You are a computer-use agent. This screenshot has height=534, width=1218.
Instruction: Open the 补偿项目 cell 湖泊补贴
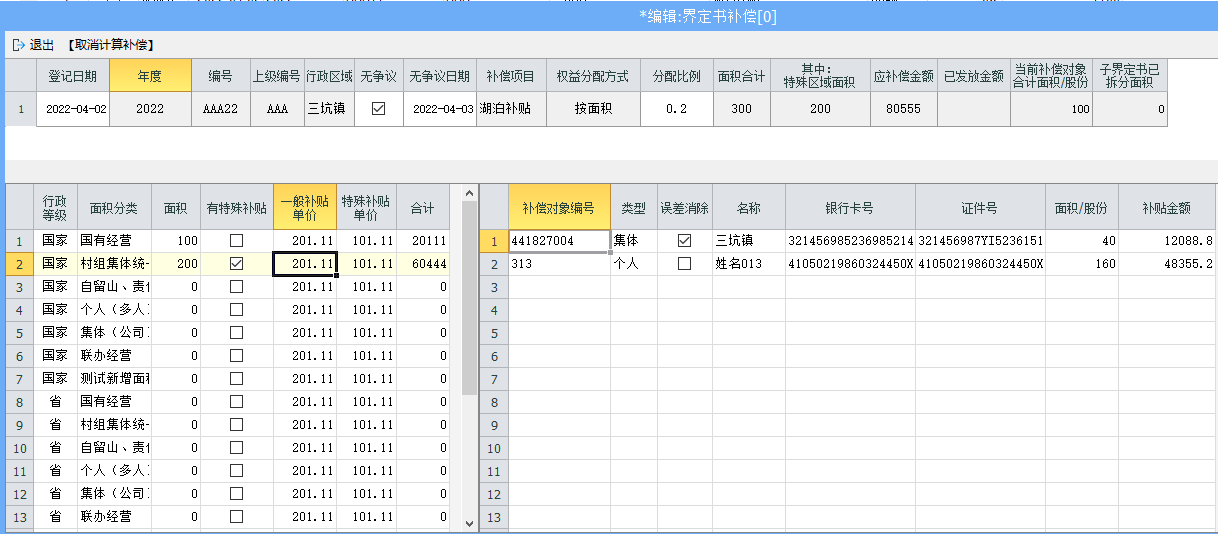(510, 109)
